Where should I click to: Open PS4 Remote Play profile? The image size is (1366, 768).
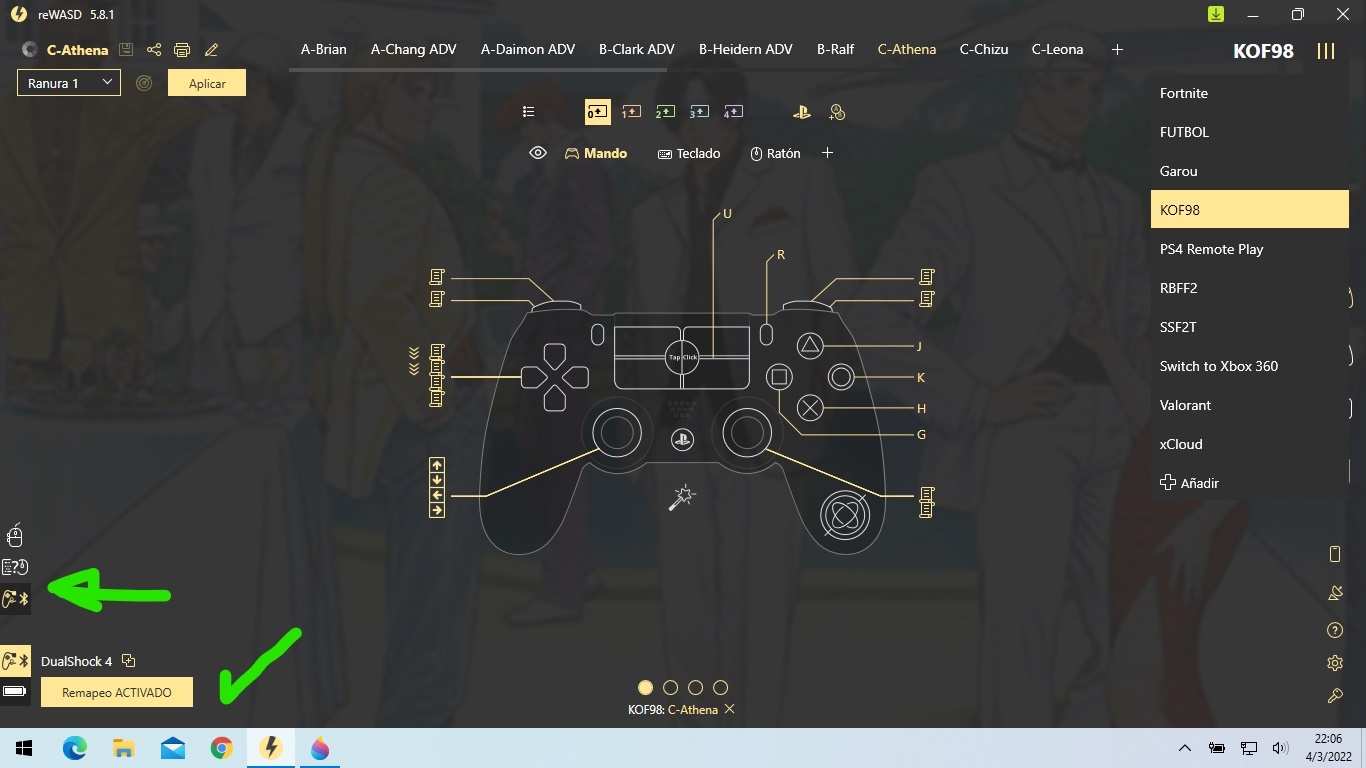tap(1250, 249)
